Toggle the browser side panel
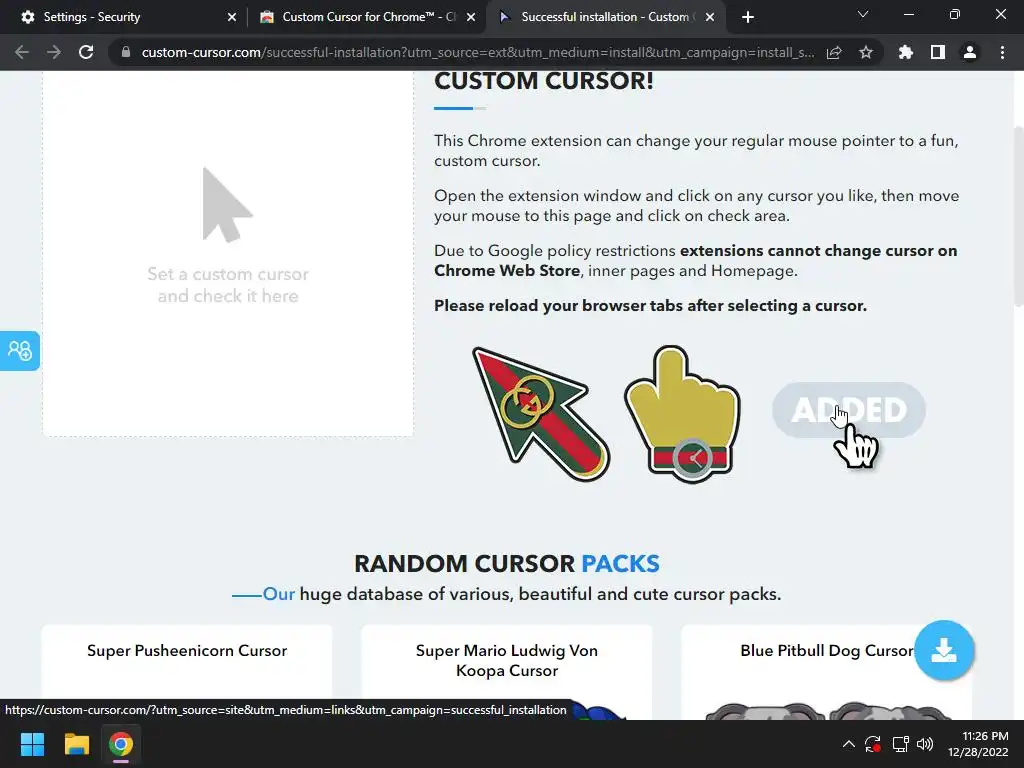Viewport: 1024px width, 768px height. 938,52
